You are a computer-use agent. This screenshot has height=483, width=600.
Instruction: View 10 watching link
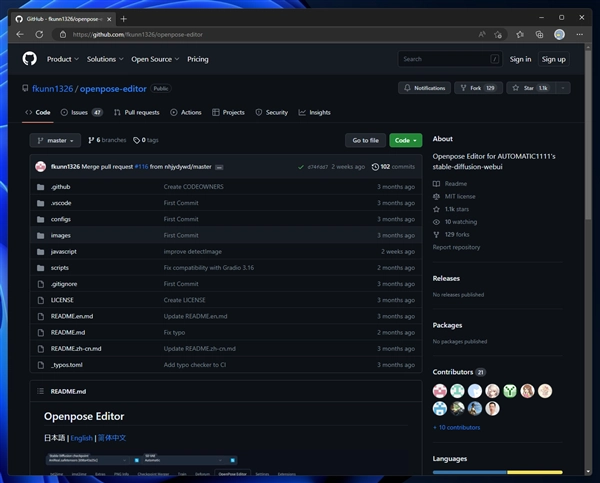[x=455, y=222]
